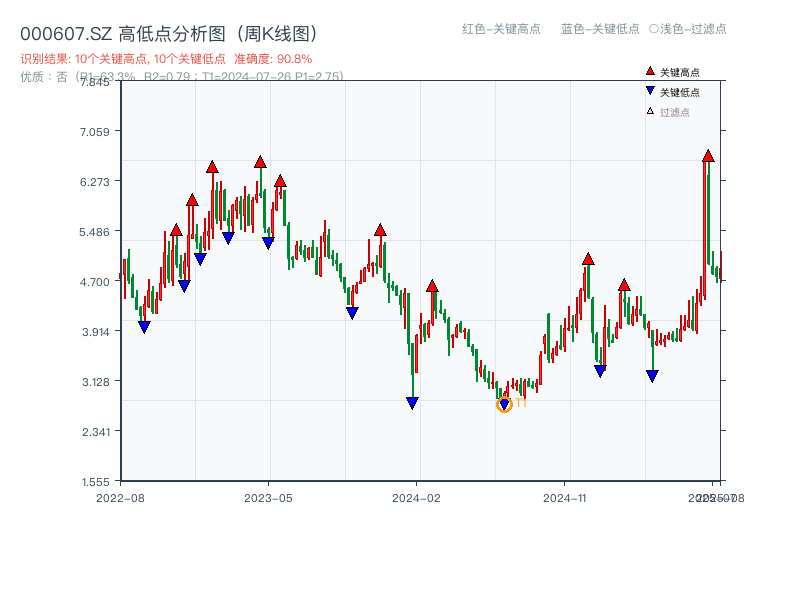Click the blue triangle marker near the 2024-02 low

click(x=413, y=401)
